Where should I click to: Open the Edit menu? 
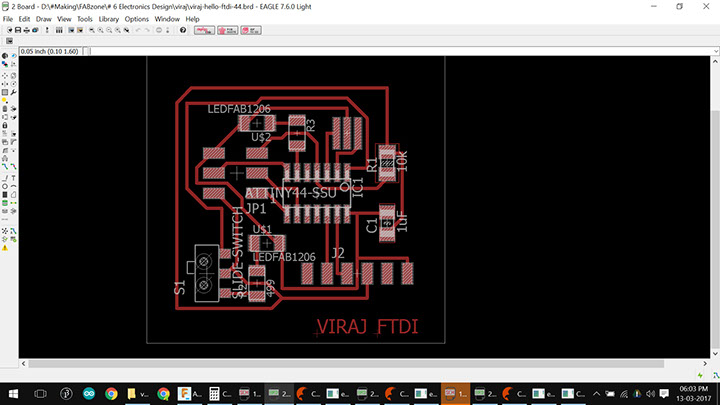(x=24, y=19)
